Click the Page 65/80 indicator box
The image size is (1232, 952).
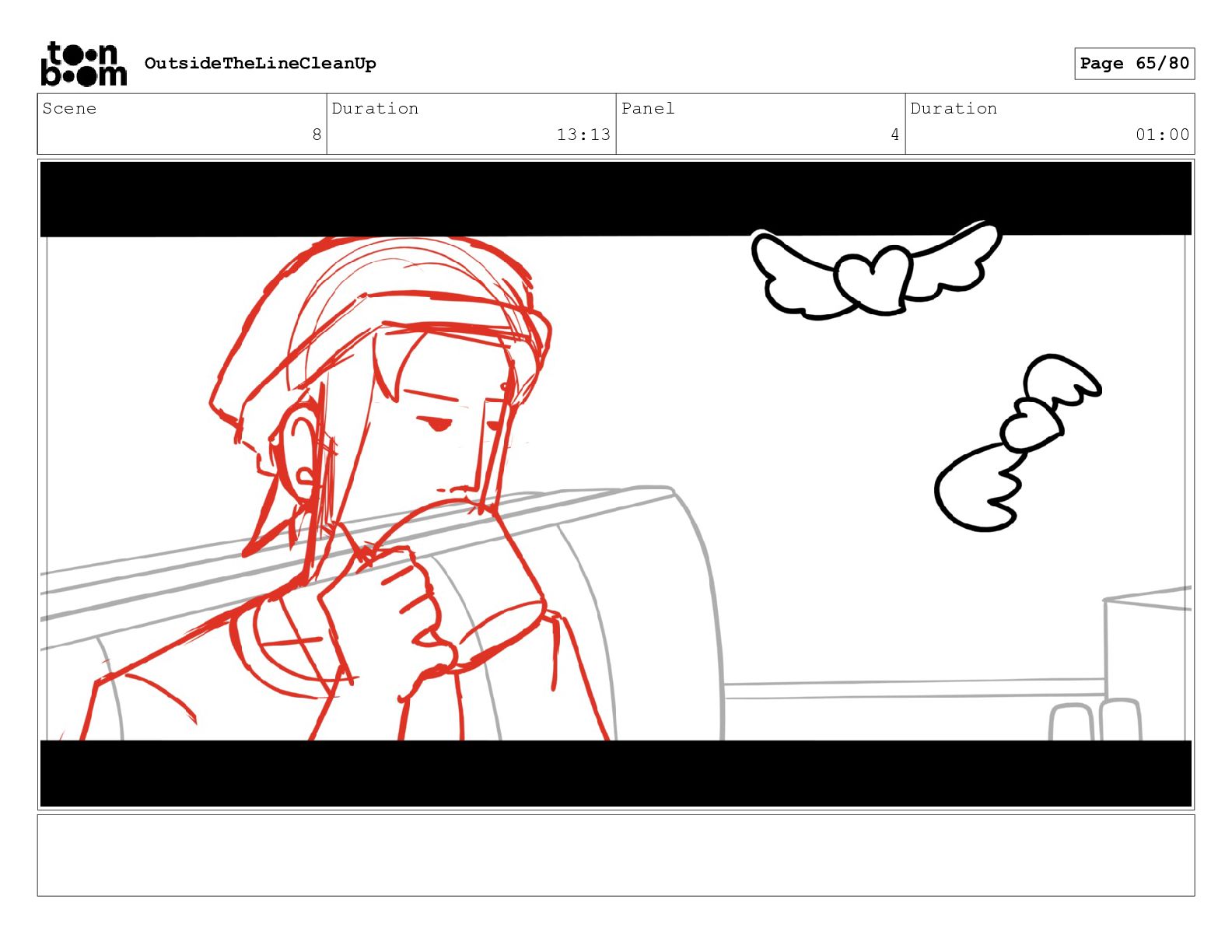click(x=1134, y=63)
